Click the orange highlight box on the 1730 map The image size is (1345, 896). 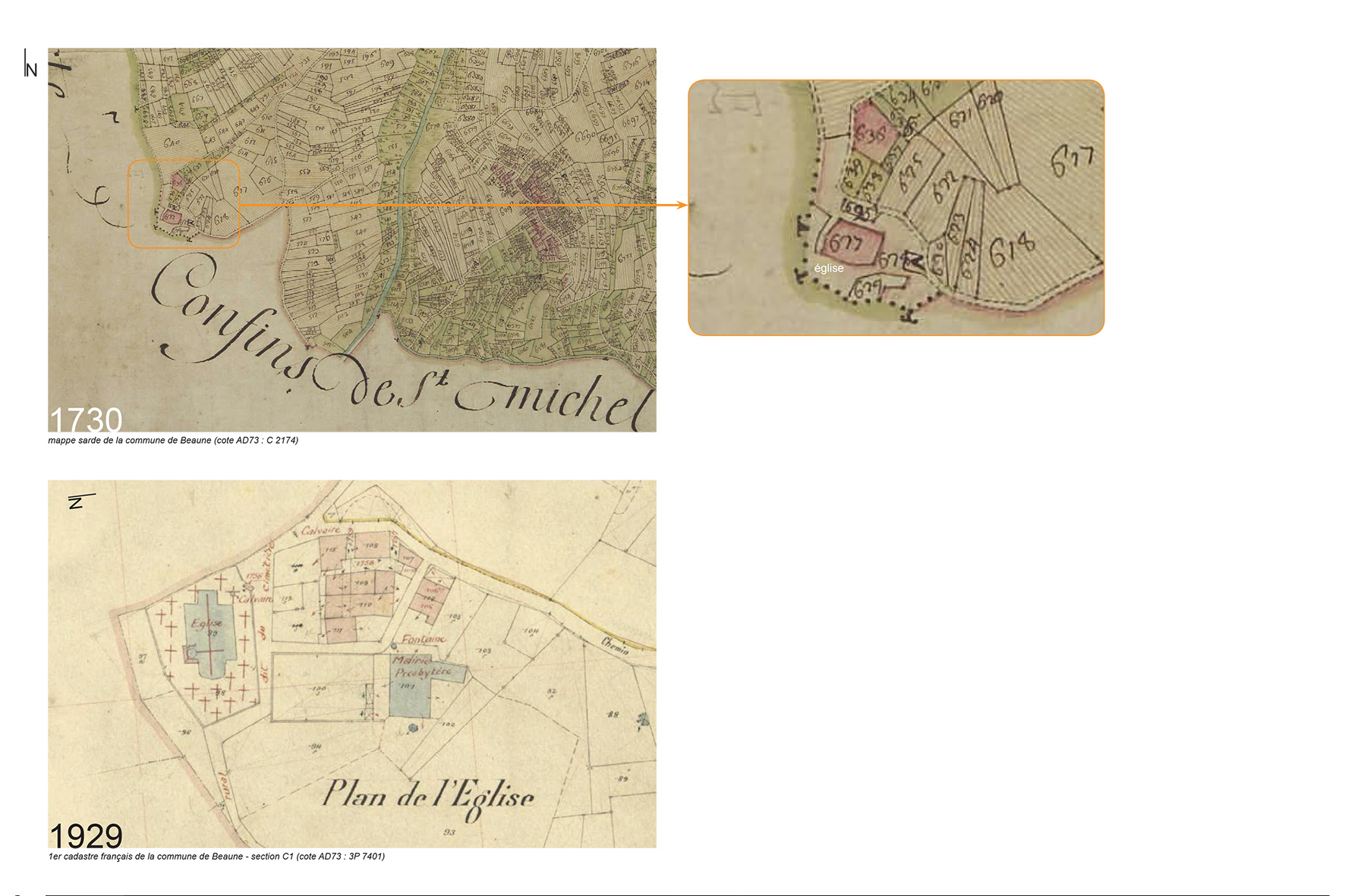184,203
